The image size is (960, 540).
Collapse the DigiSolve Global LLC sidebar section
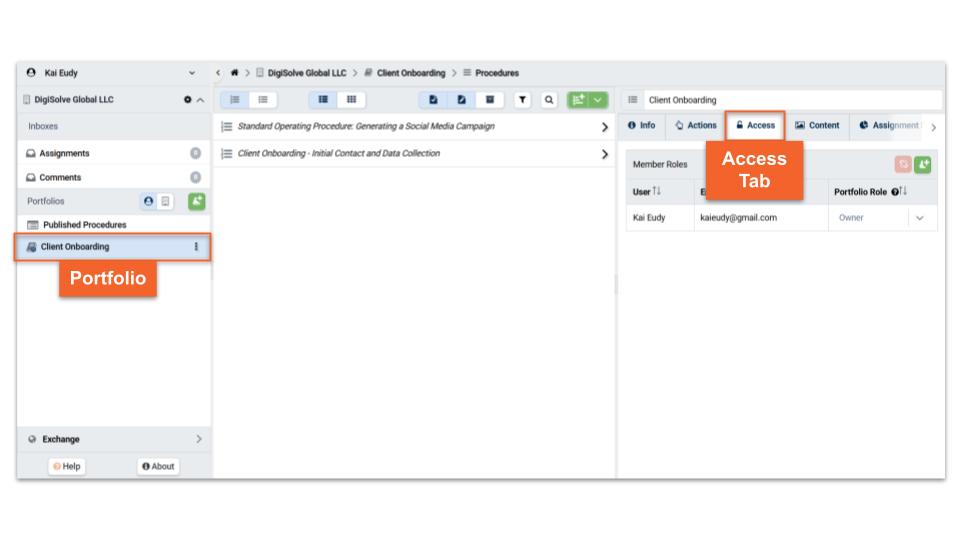[x=200, y=100]
